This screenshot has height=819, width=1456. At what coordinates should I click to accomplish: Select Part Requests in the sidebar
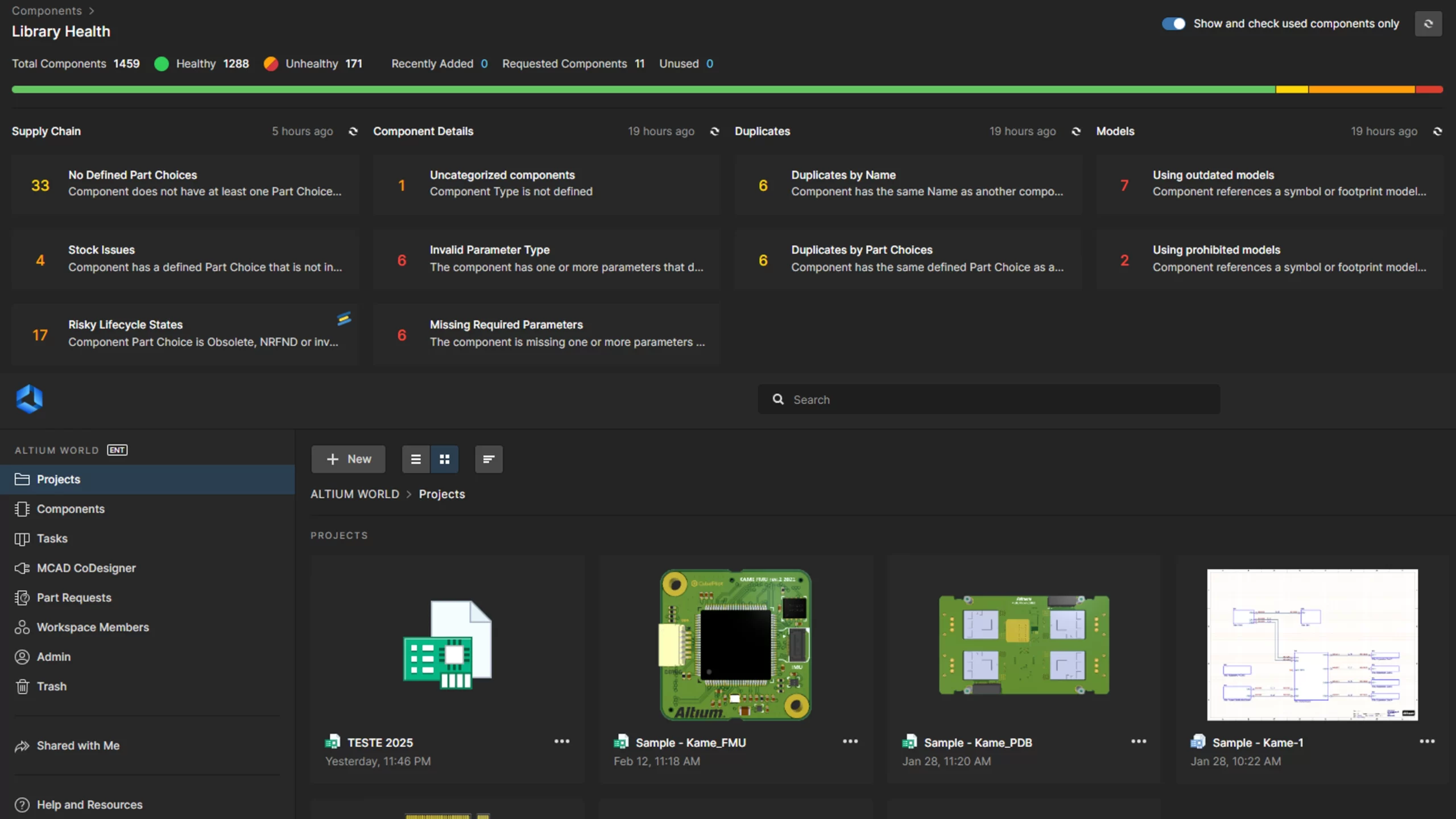pyautogui.click(x=147, y=598)
